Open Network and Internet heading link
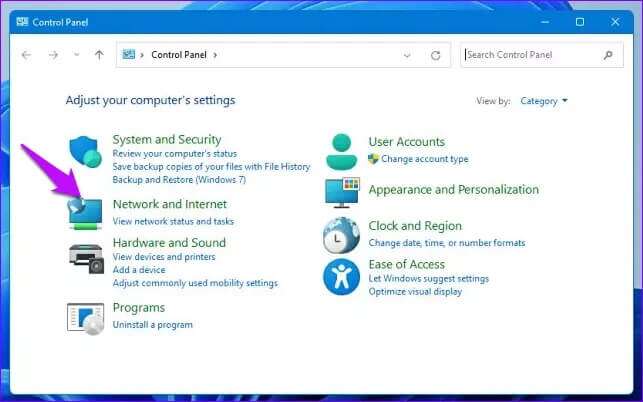 170,204
